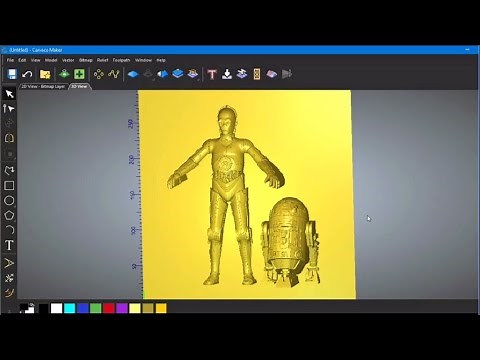Open the Relief menu
The image size is (480, 360).
pos(102,60)
